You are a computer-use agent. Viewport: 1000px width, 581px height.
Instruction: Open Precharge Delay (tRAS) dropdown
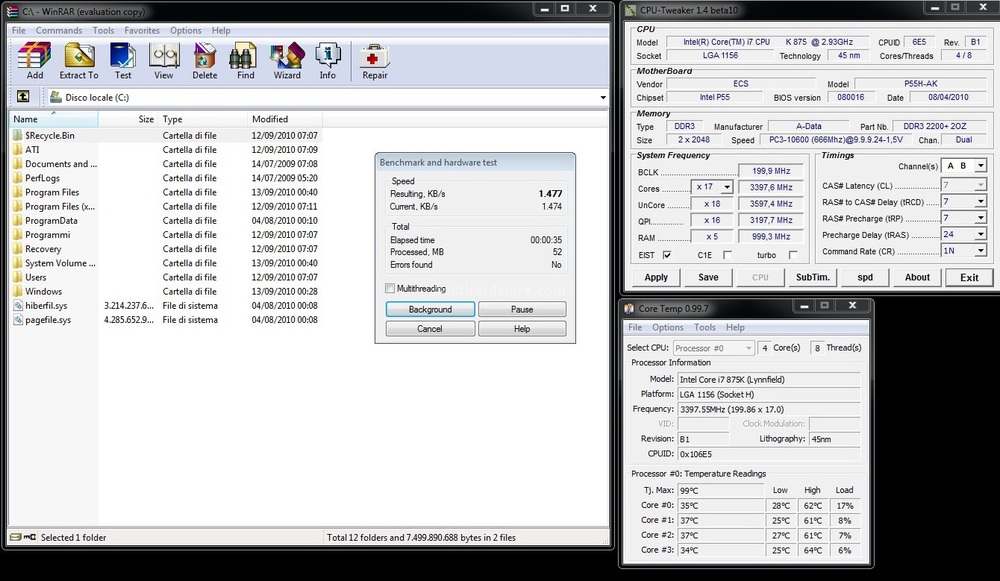[x=981, y=234]
